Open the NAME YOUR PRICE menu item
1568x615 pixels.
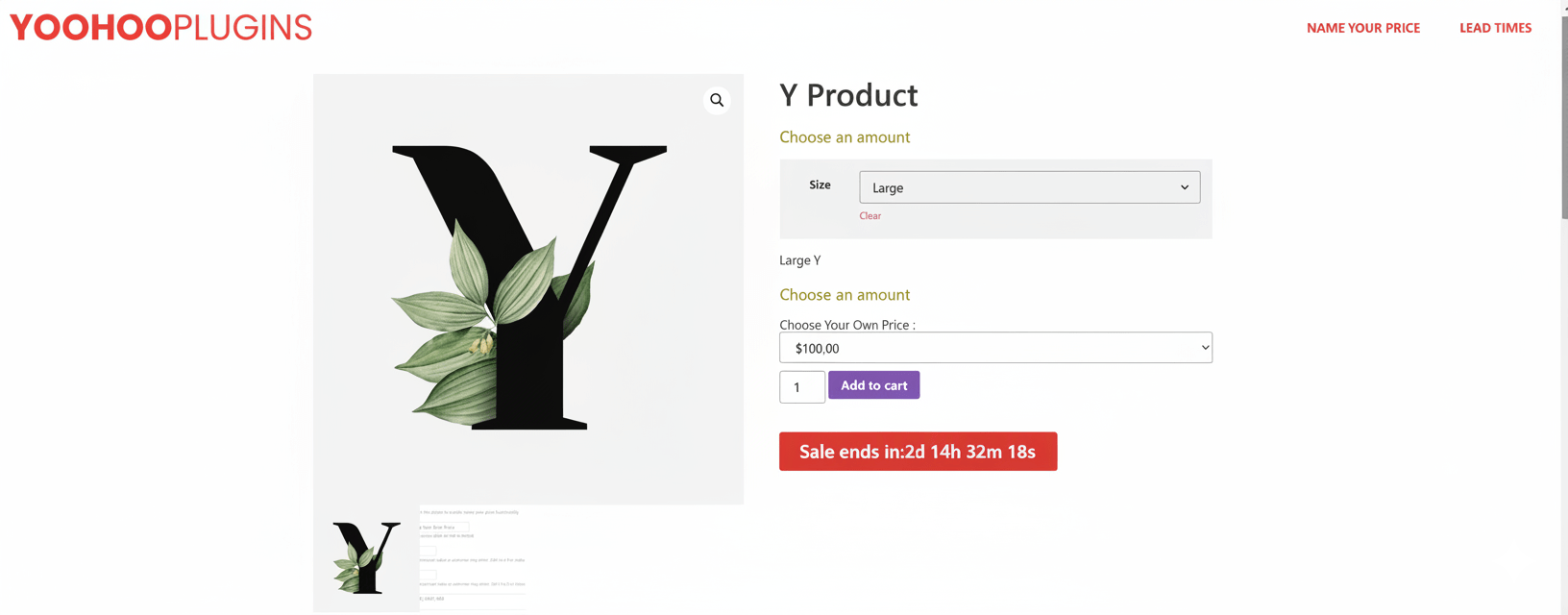pos(1362,28)
